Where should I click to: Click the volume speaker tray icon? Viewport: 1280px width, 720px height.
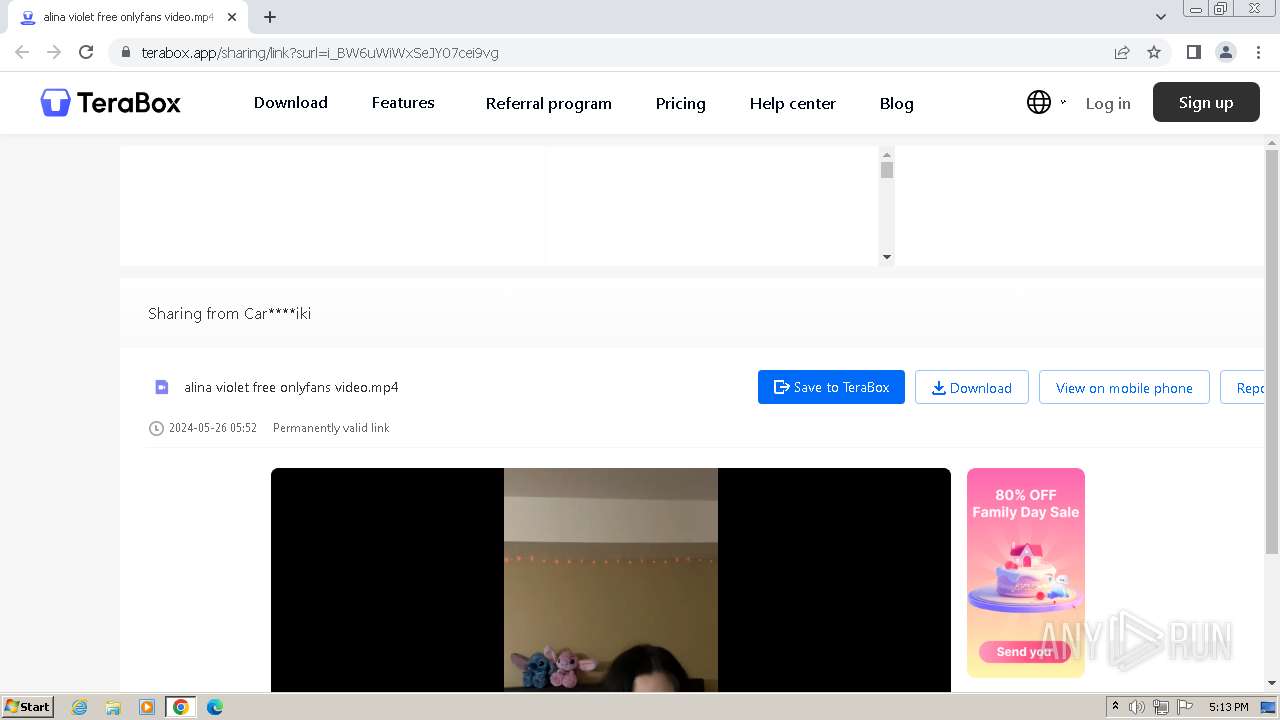(1137, 707)
